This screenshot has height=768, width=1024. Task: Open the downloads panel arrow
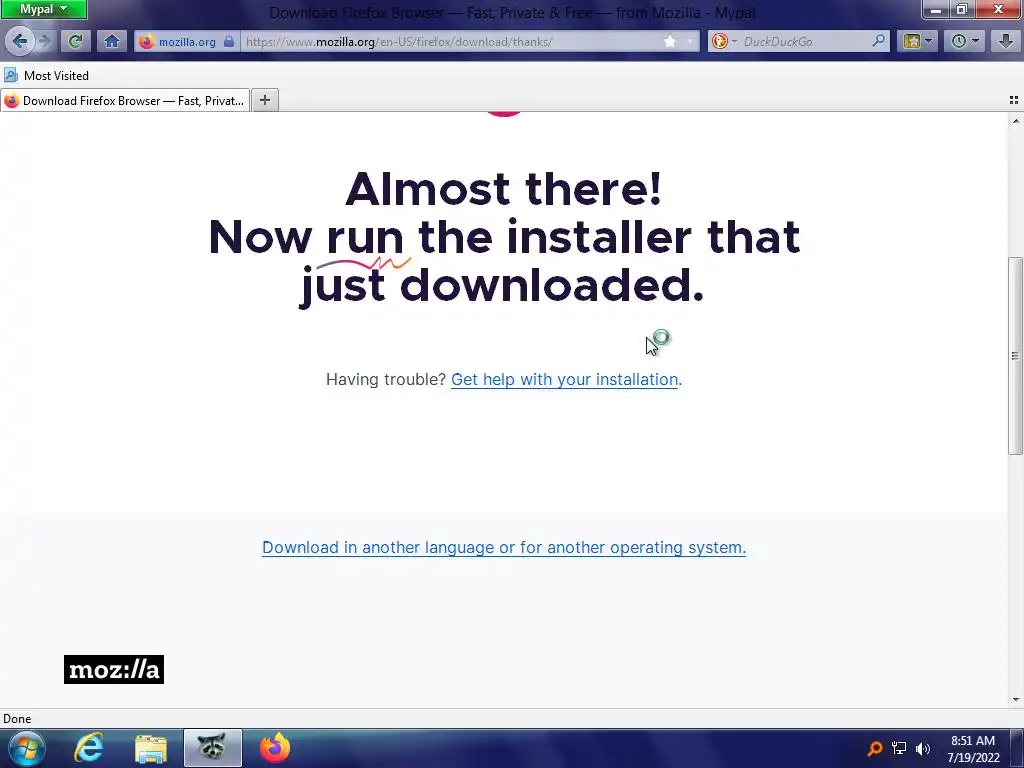1006,42
